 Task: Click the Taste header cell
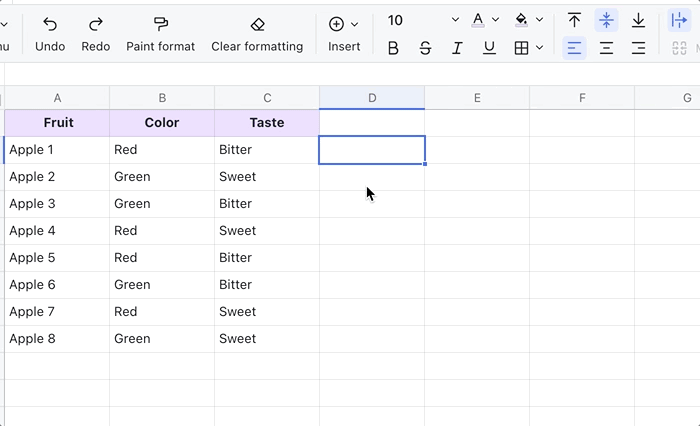[267, 123]
